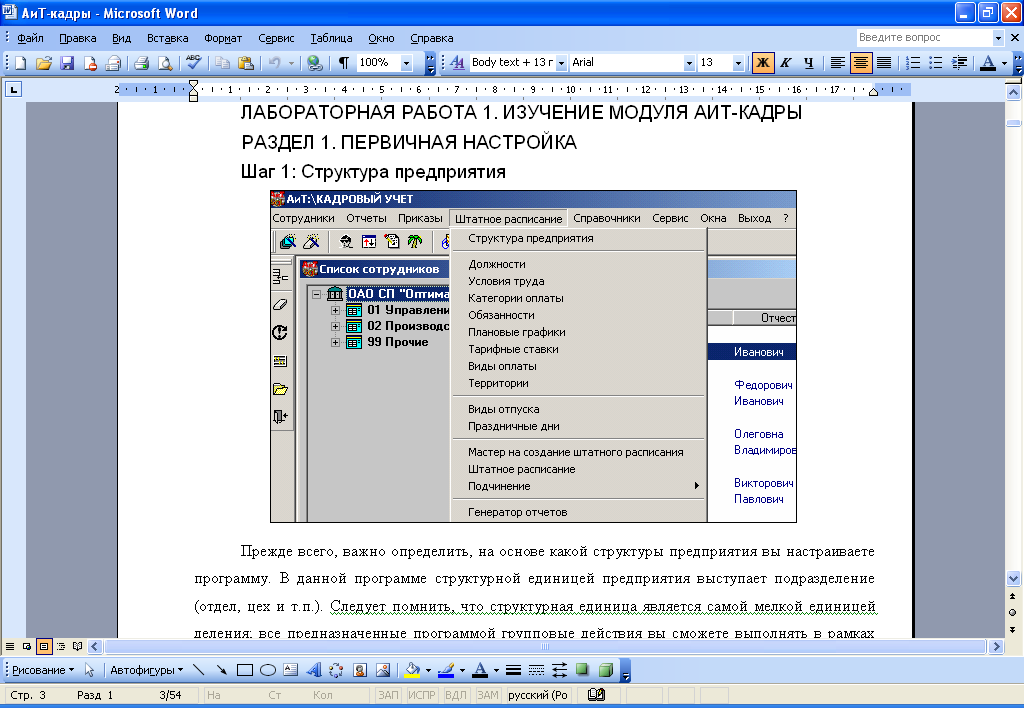This screenshot has width=1024, height=708.
Task: Insert a diagram or organization chart
Action: pos(336,669)
